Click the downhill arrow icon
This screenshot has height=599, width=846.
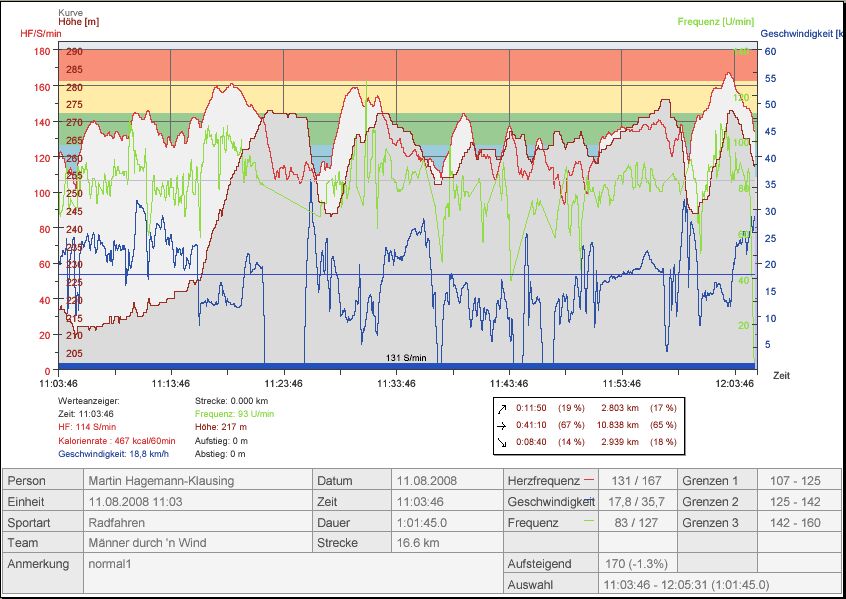click(x=502, y=441)
